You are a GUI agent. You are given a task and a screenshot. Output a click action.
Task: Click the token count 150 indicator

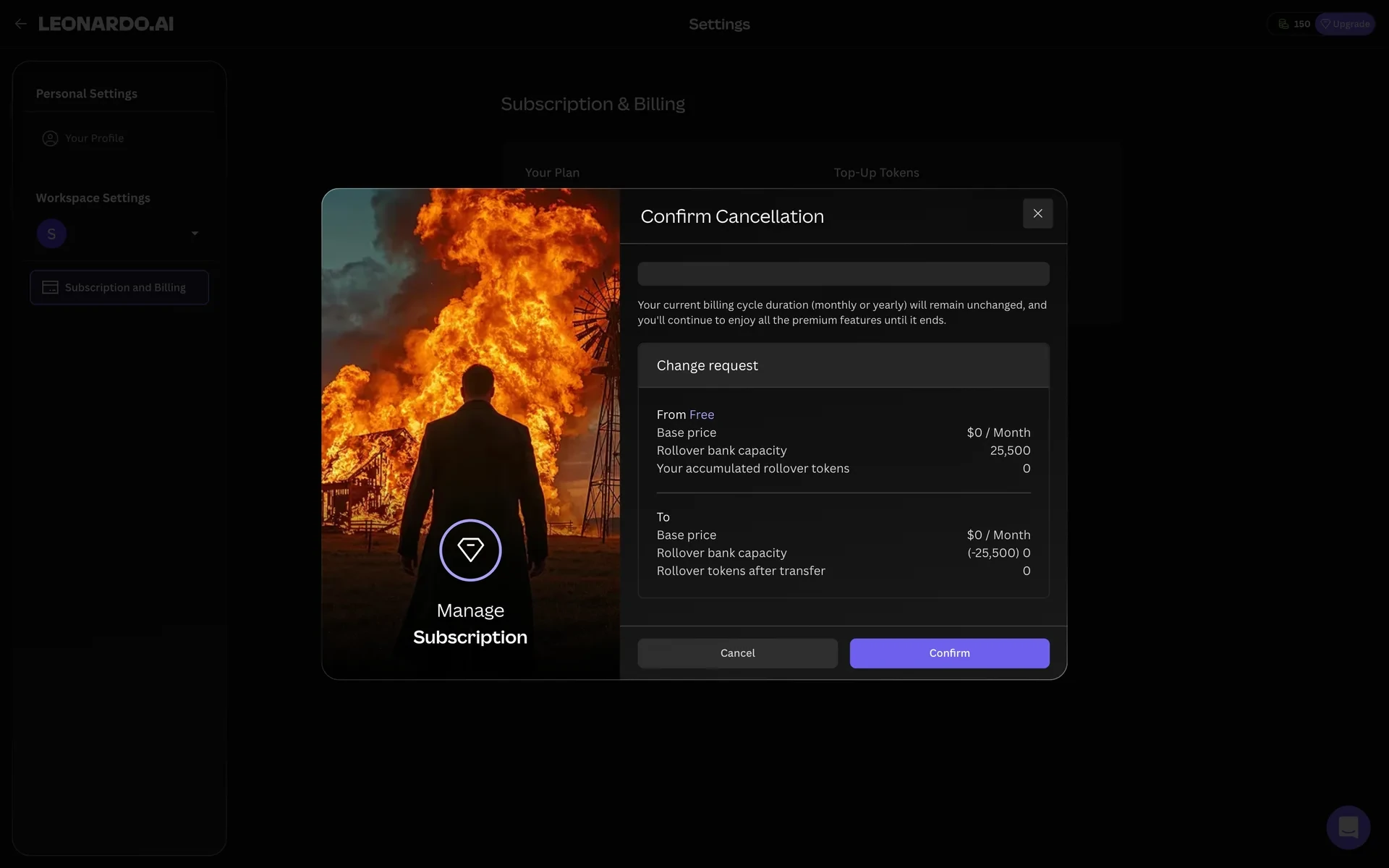[1294, 24]
